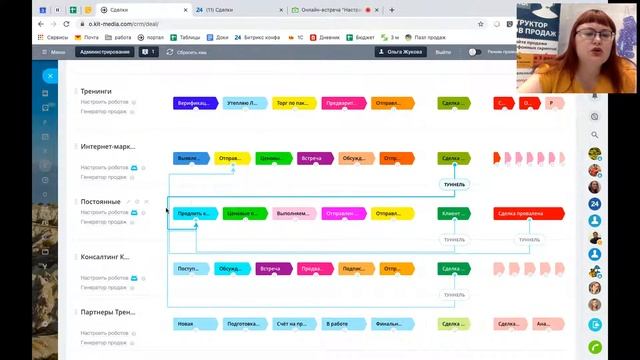Open settings gear next to Постоянные title
Viewport: 640px width, 360px height.
tap(137, 202)
